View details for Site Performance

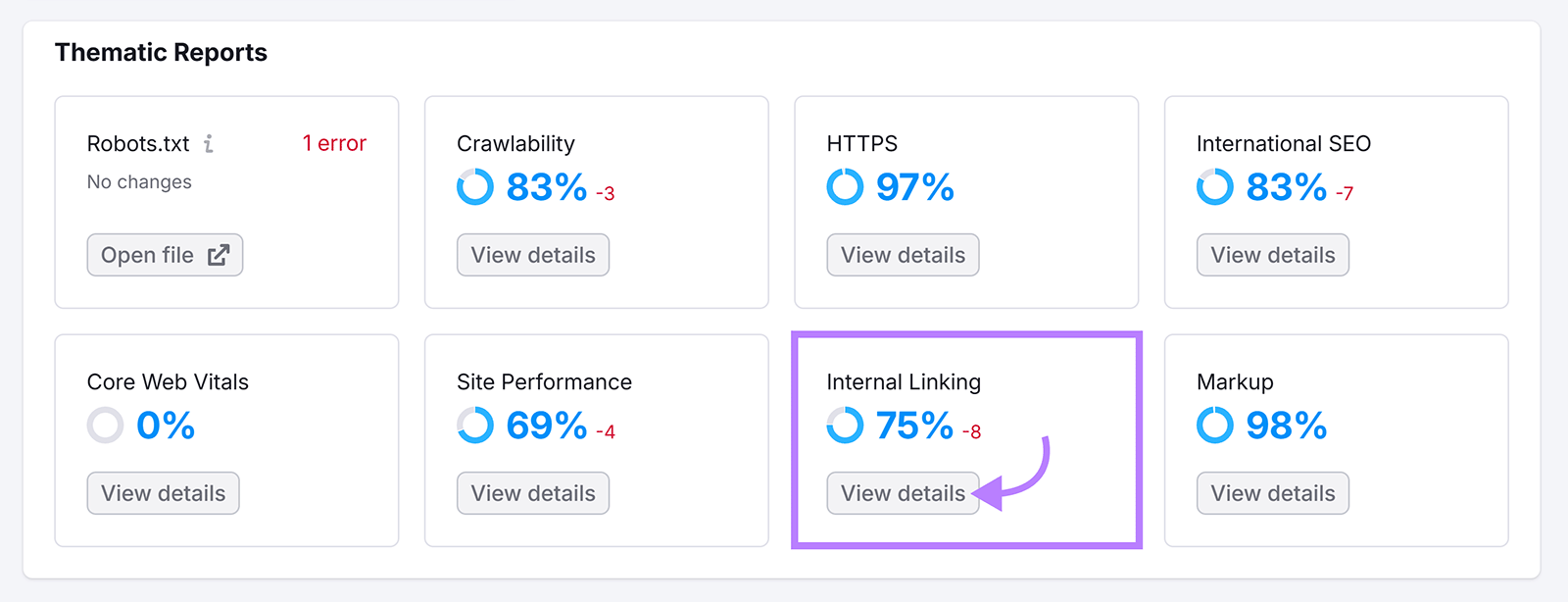tap(532, 493)
